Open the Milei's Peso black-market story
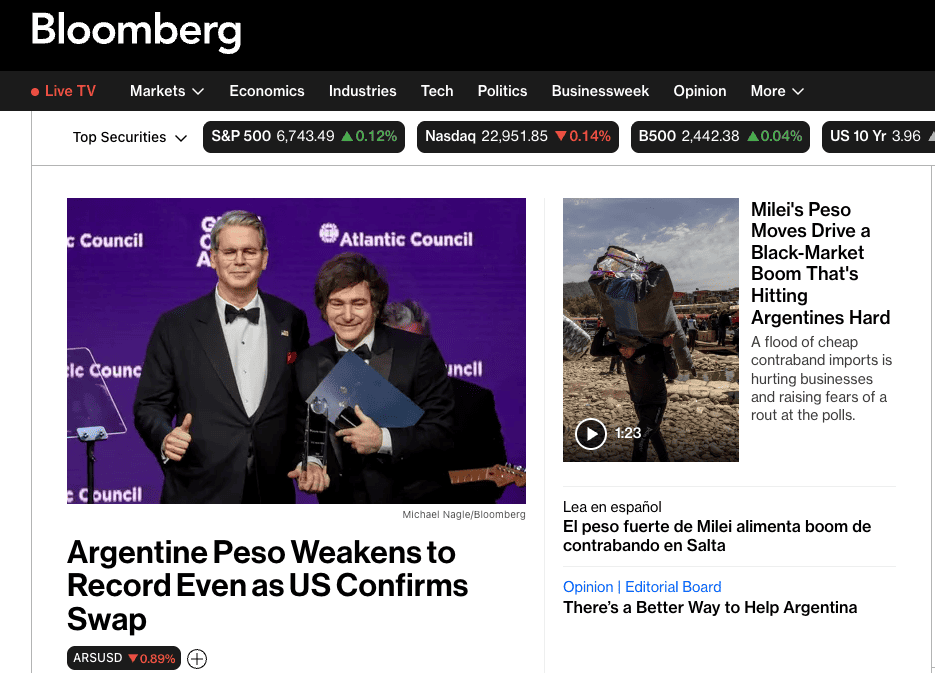Viewport: 935px width, 673px height. [x=820, y=263]
